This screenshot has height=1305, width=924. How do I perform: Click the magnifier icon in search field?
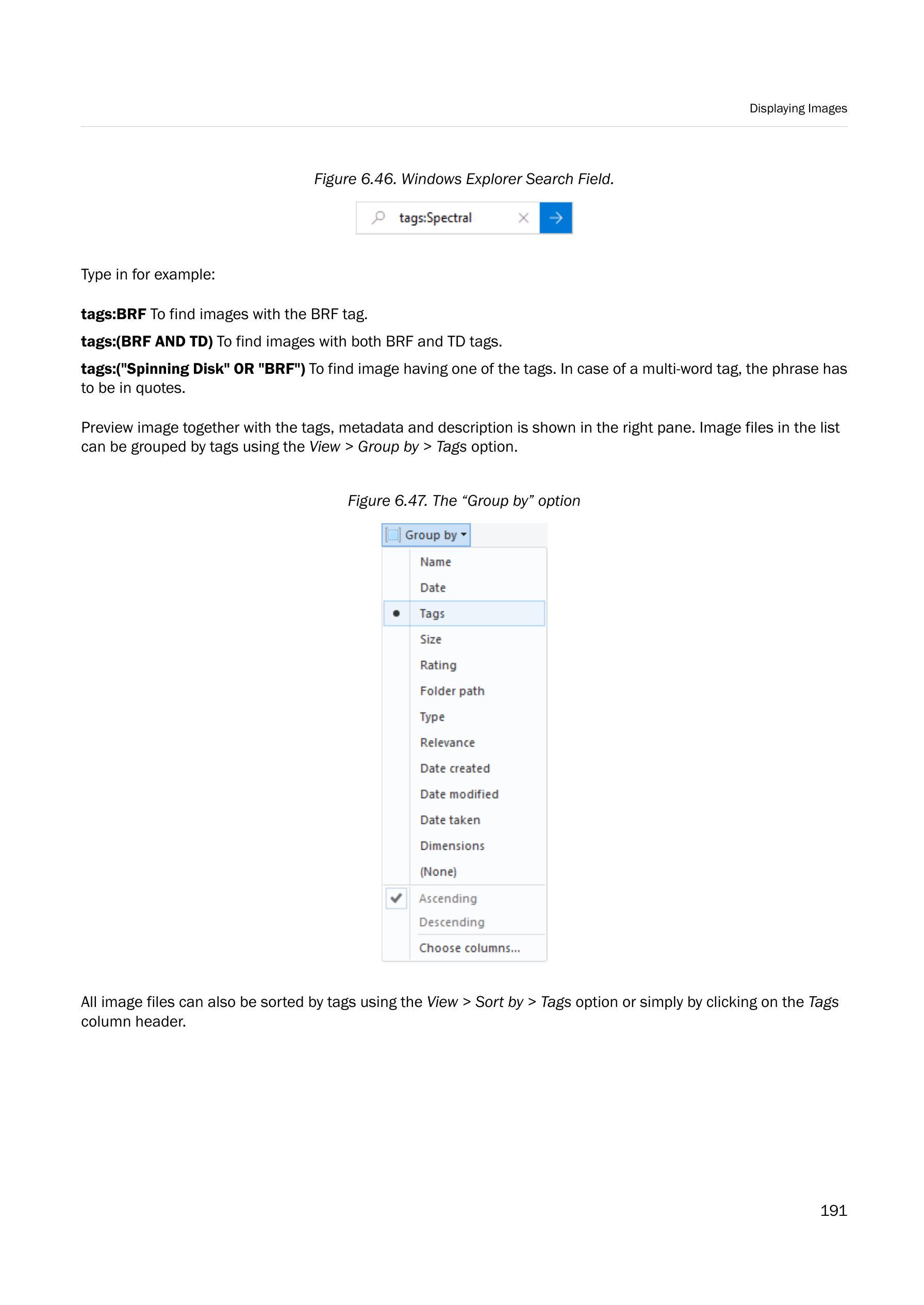click(x=378, y=218)
